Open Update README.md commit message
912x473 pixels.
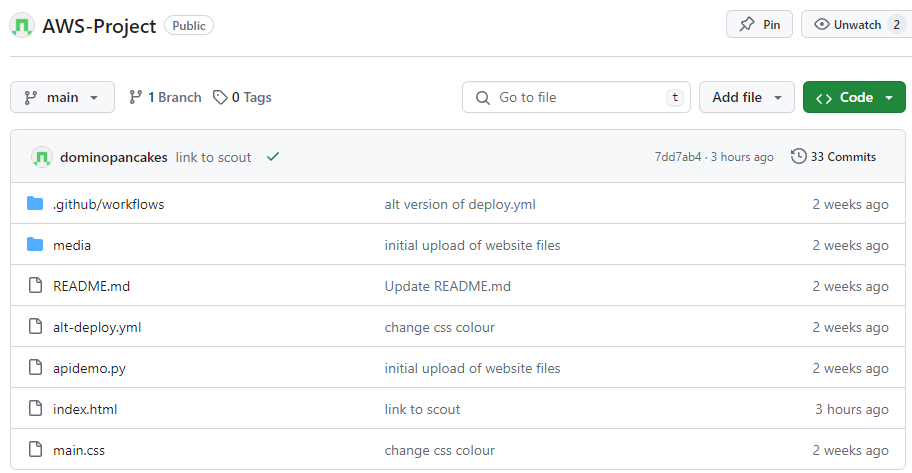(x=448, y=286)
